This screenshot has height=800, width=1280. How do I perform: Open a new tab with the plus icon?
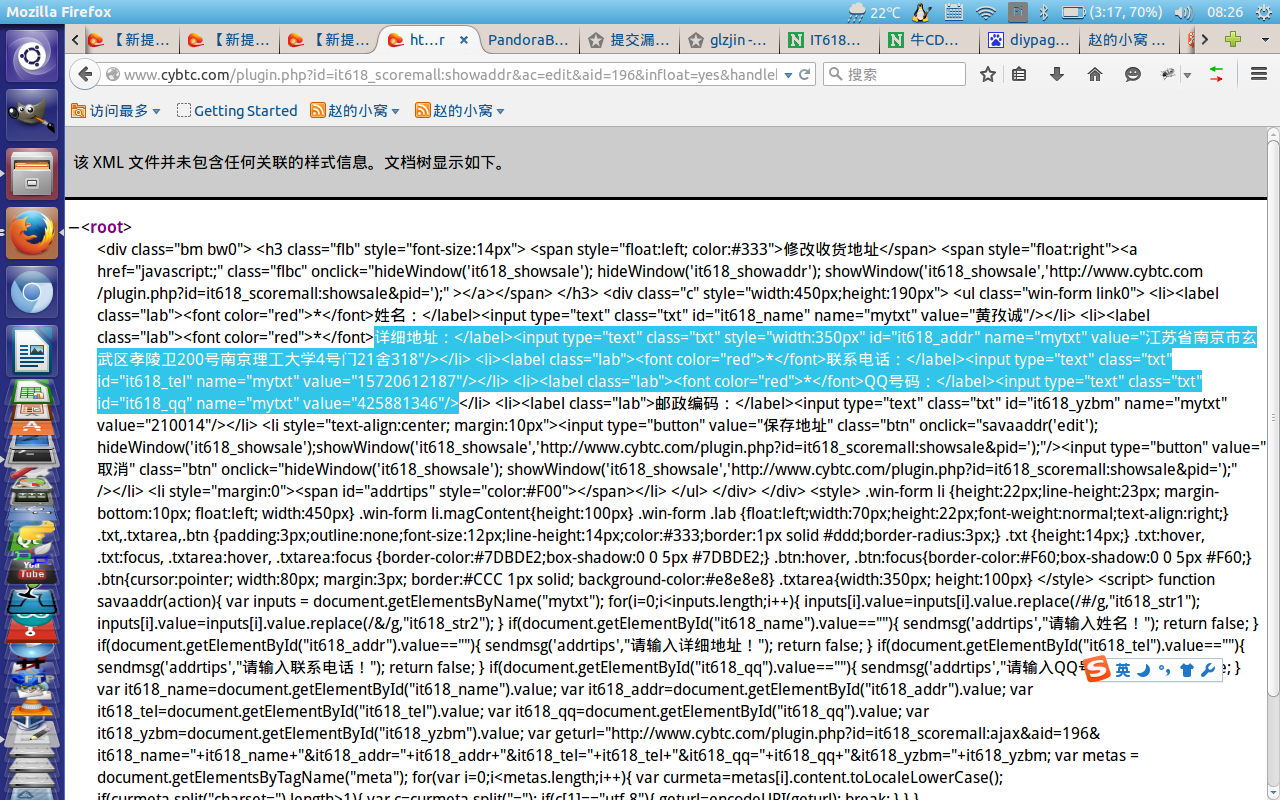(x=1233, y=40)
